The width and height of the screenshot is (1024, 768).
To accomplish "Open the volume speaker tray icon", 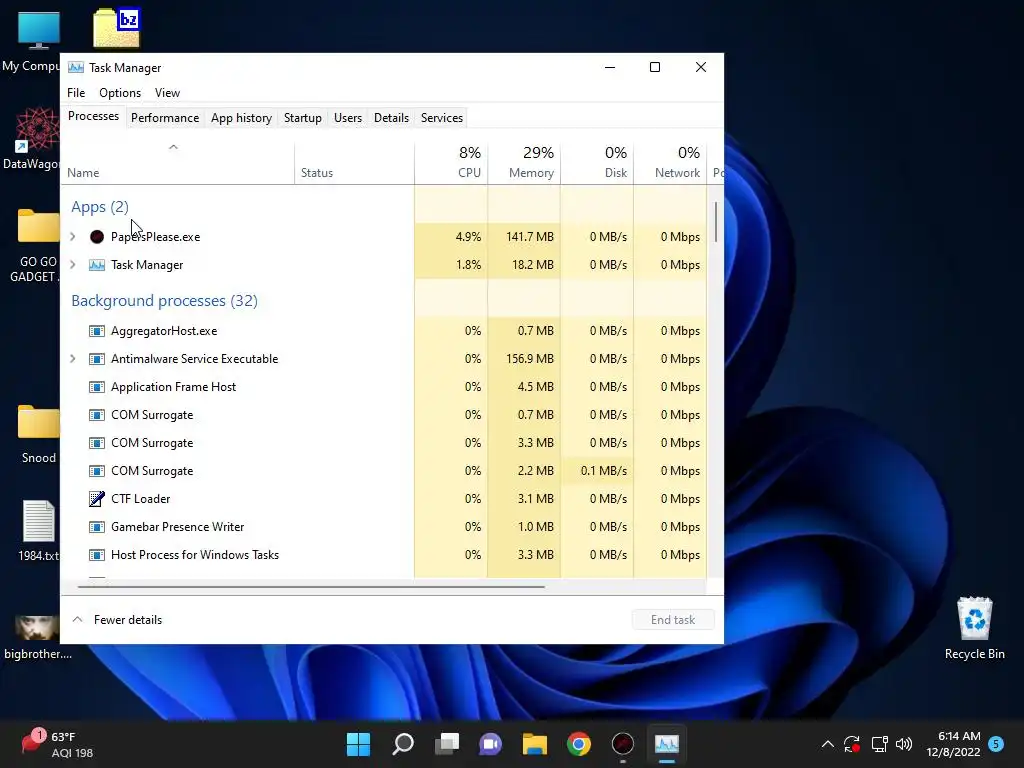I will (904, 744).
